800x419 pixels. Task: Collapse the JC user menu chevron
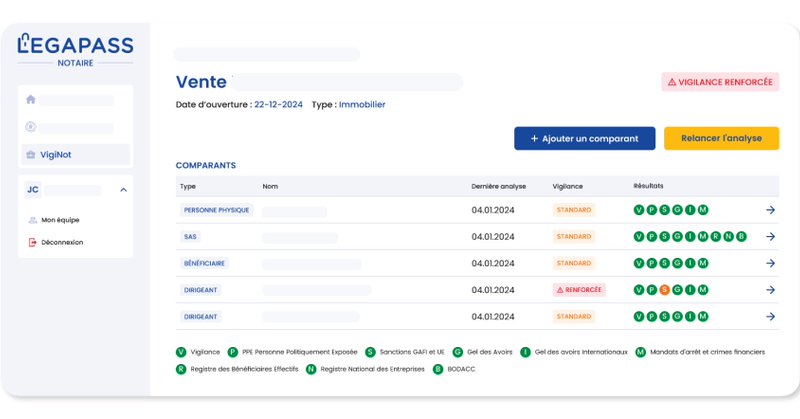pyautogui.click(x=123, y=190)
